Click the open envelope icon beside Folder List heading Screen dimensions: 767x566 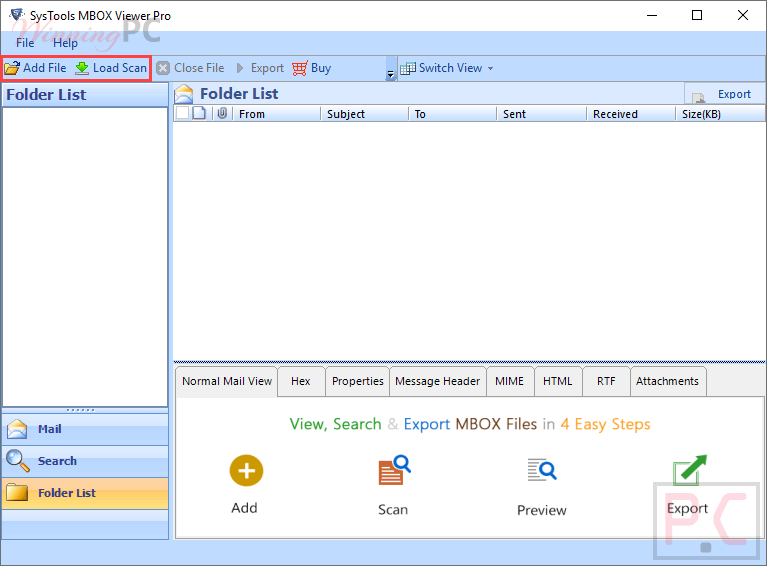tap(184, 94)
